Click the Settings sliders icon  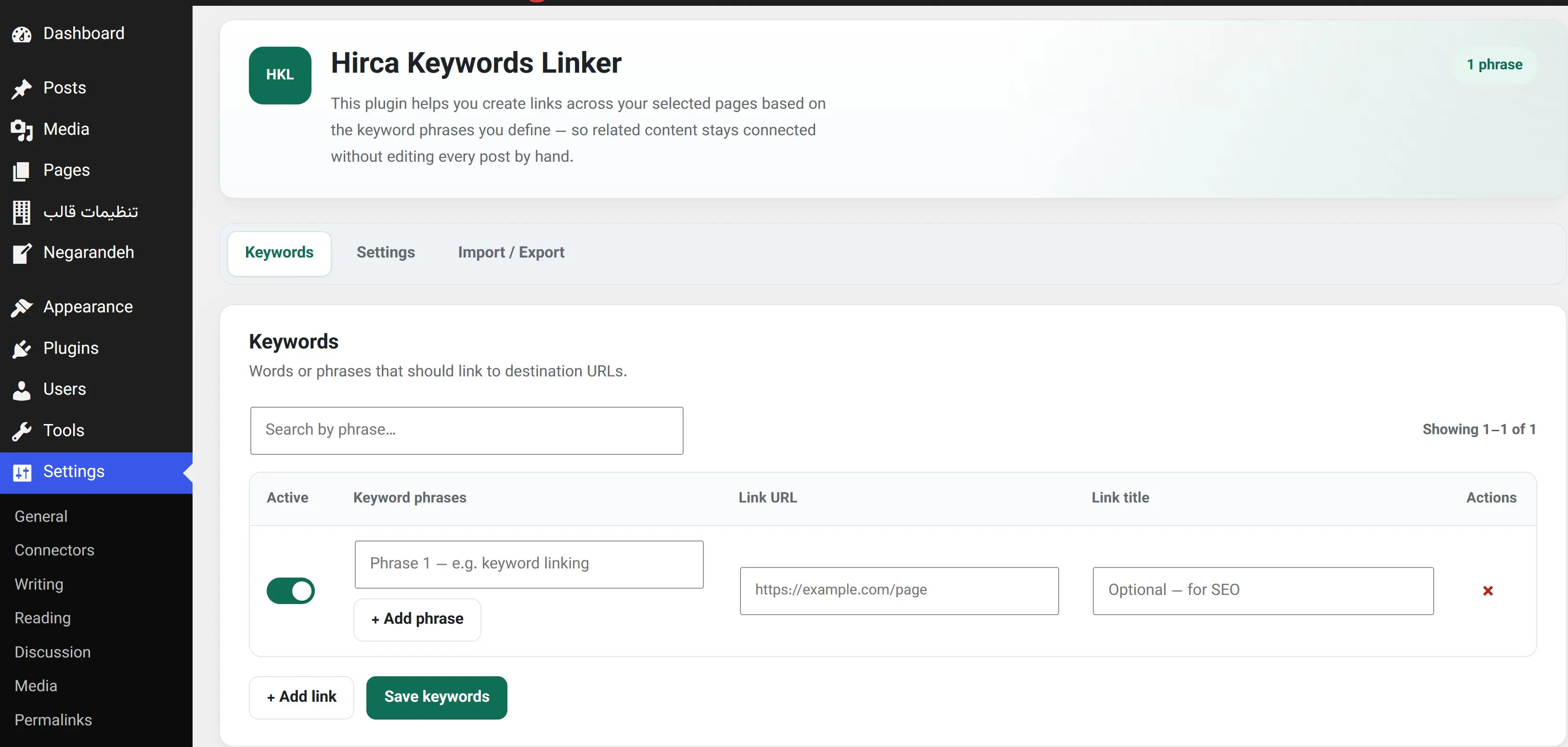22,473
